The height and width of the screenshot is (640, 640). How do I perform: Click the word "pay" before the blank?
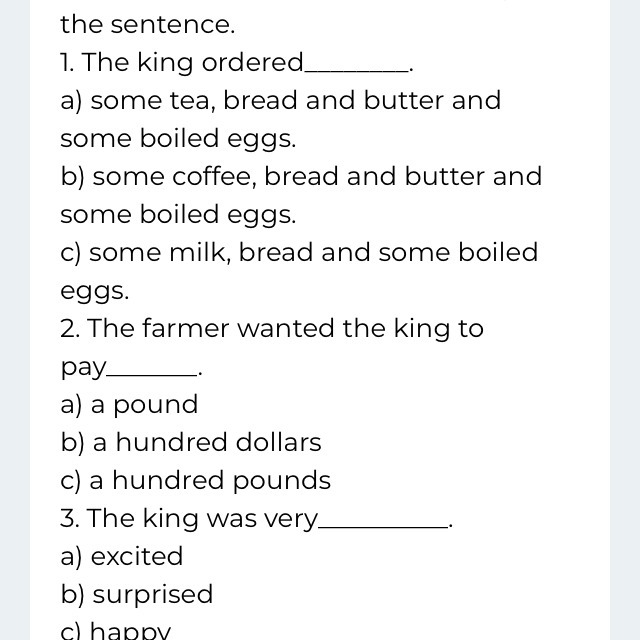click(82, 368)
